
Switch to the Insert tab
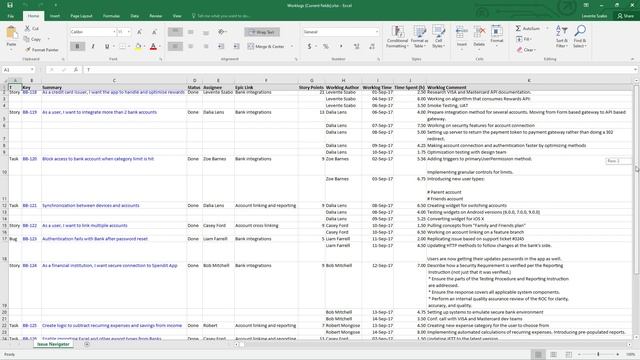pyautogui.click(x=55, y=16)
